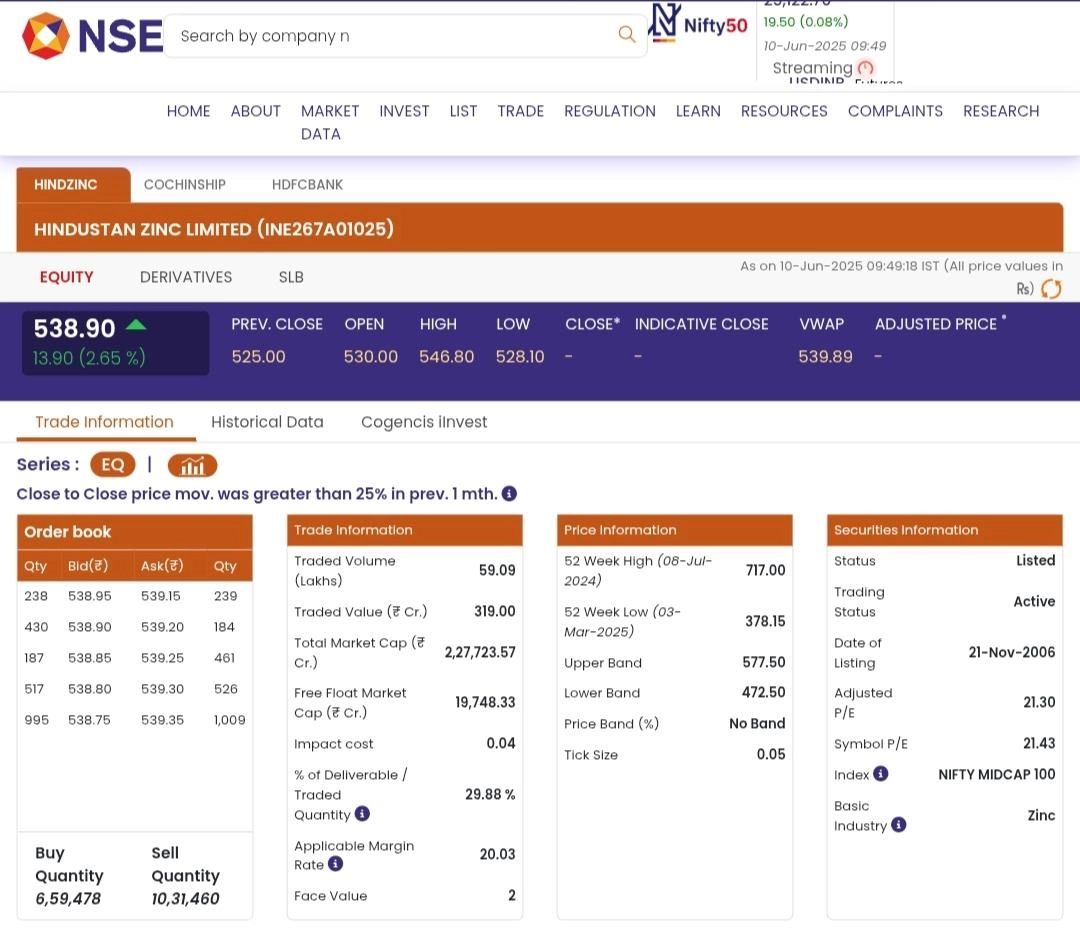The image size is (1080, 943).
Task: Click the streaming clock icon
Action: [x=866, y=68]
